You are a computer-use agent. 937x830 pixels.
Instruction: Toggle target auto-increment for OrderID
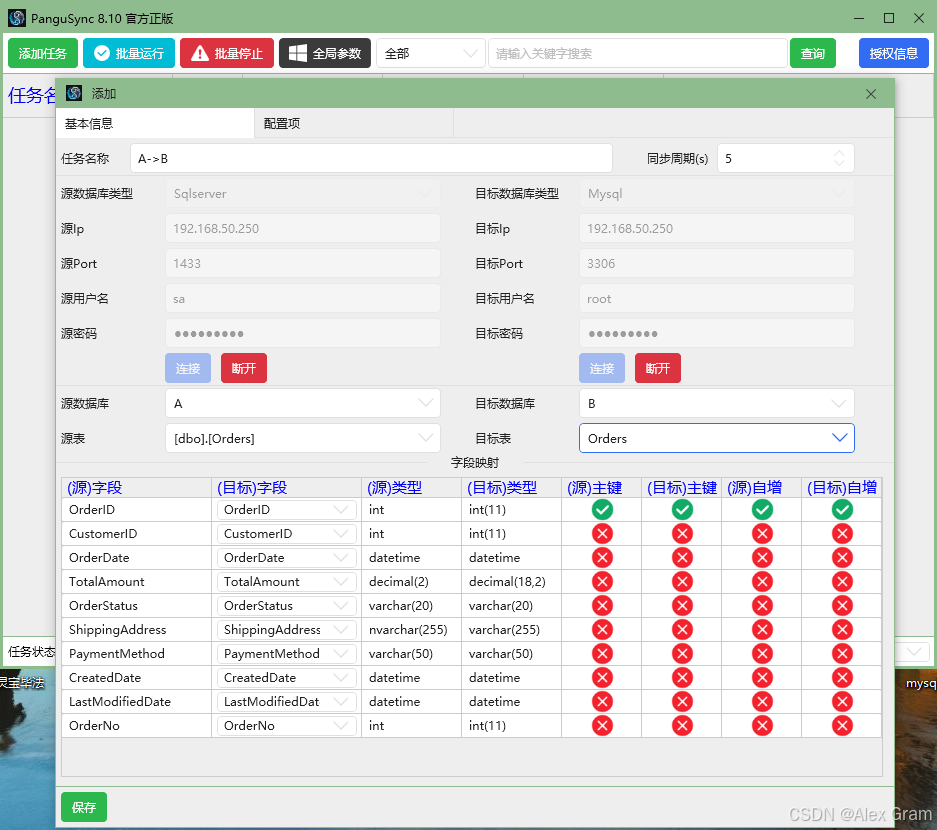tap(842, 510)
